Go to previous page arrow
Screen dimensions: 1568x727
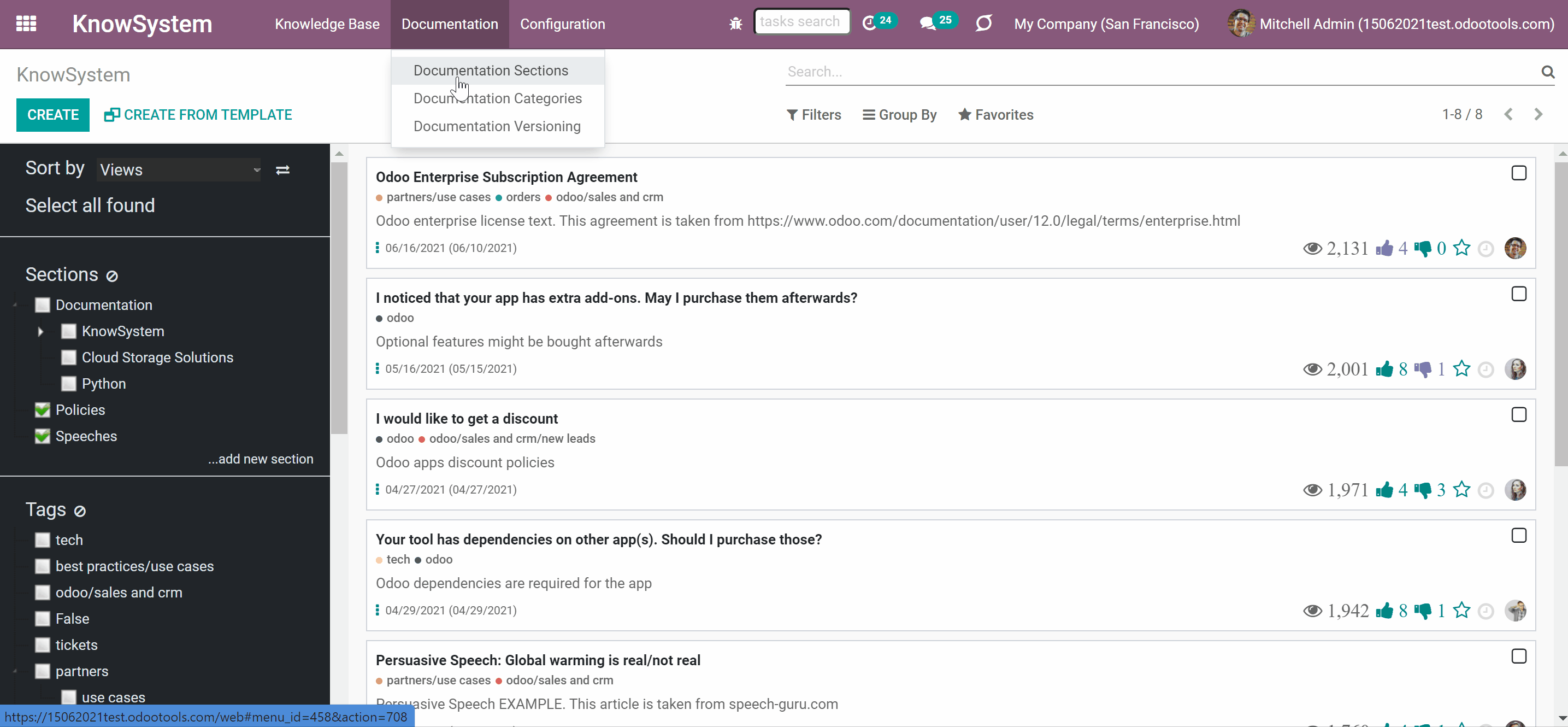1508,114
